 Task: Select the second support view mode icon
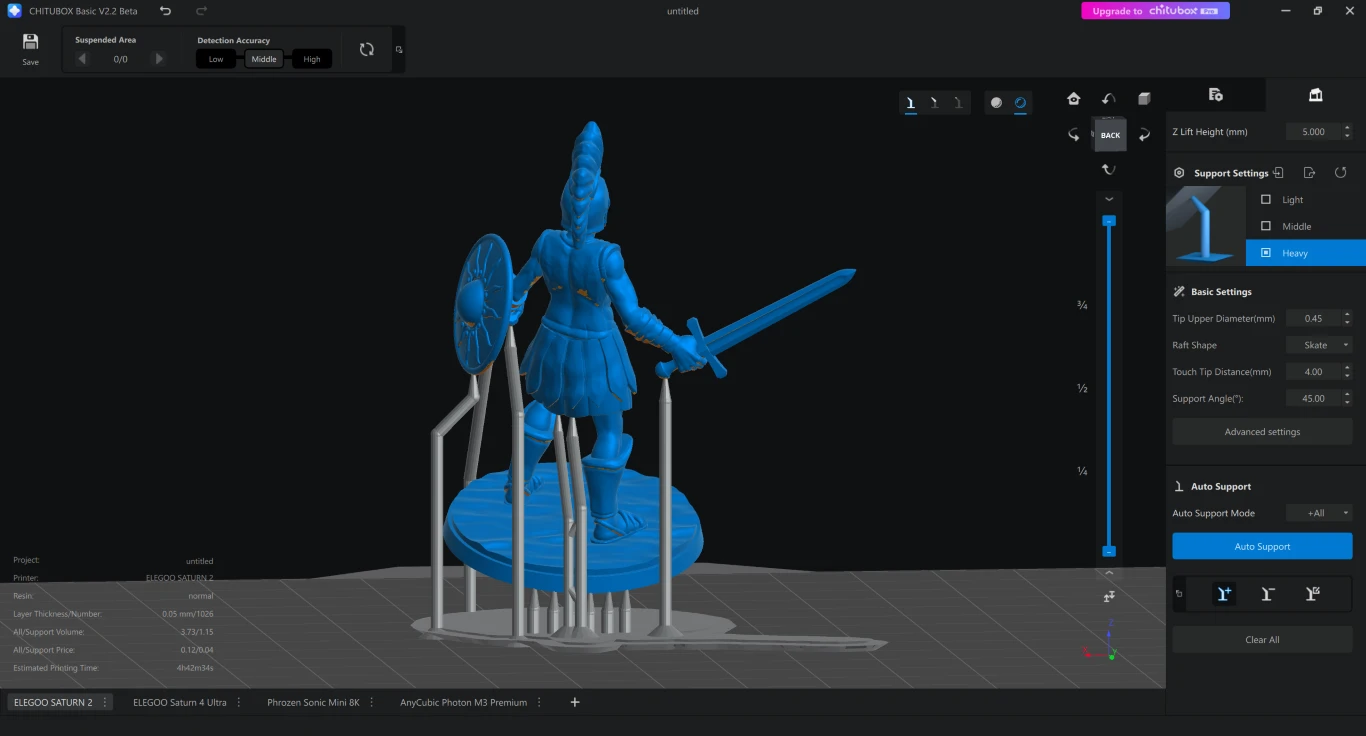(934, 102)
